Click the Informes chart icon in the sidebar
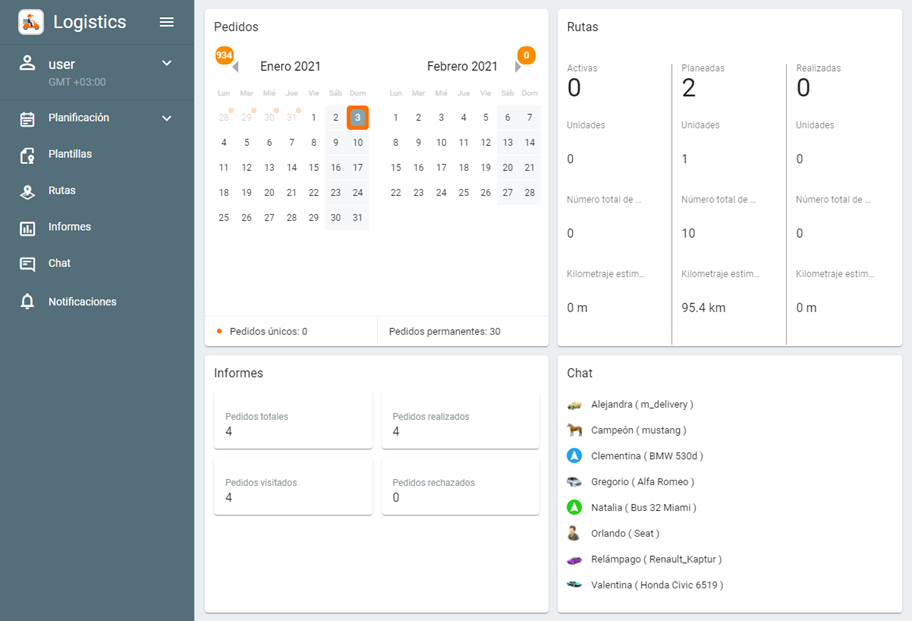The width and height of the screenshot is (912, 621). [28, 228]
